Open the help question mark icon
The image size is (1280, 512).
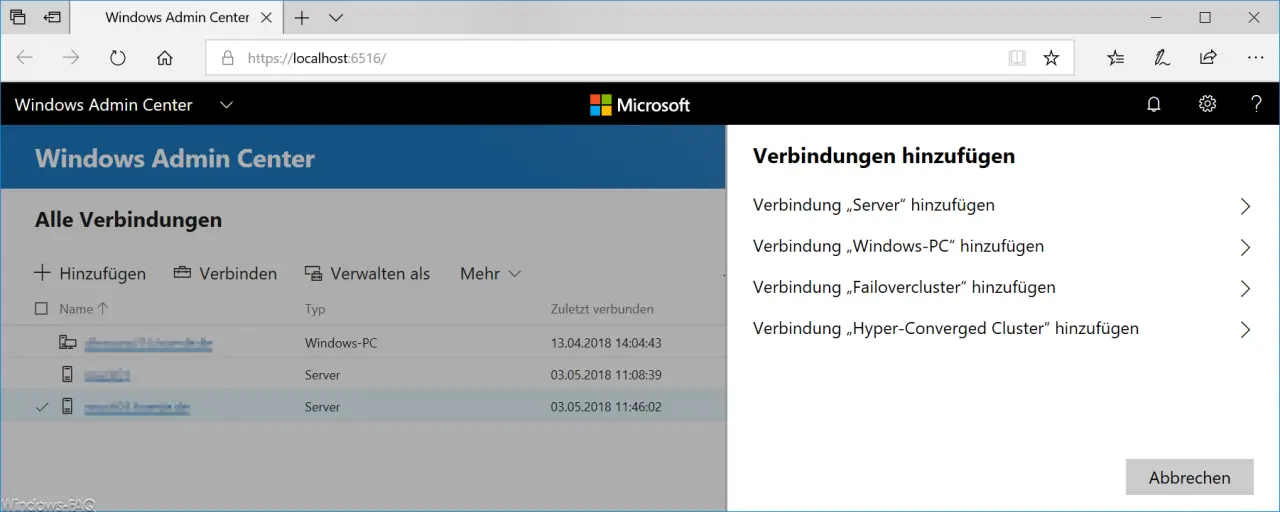(x=1257, y=104)
